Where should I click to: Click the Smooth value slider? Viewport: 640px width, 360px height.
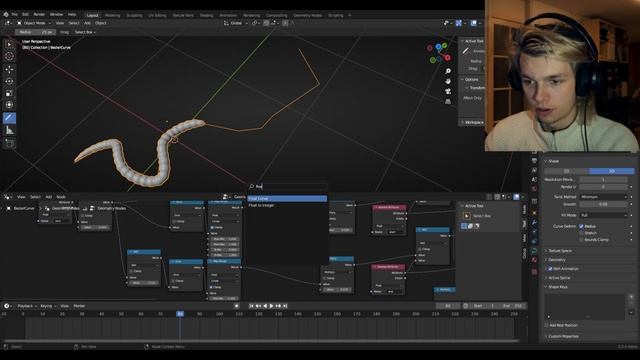604,204
